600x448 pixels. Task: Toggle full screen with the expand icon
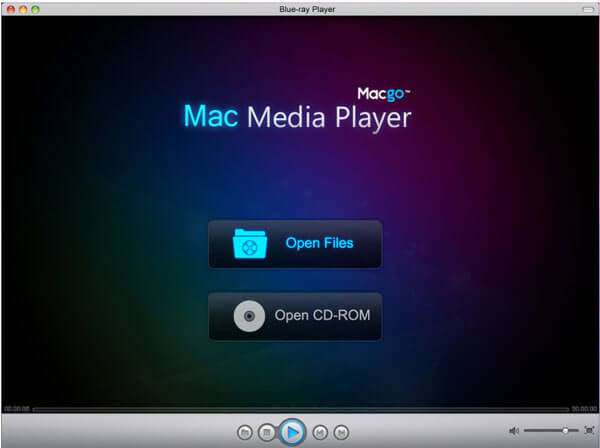tap(589, 430)
